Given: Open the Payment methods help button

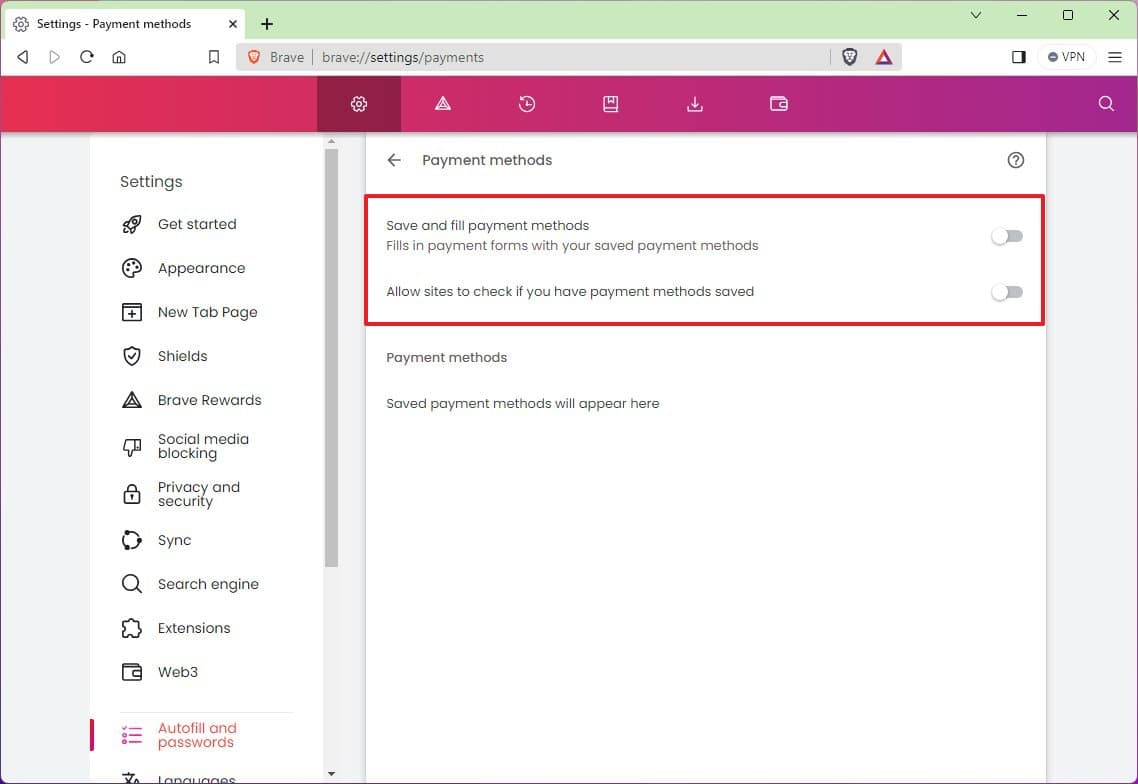Looking at the screenshot, I should [1016, 160].
